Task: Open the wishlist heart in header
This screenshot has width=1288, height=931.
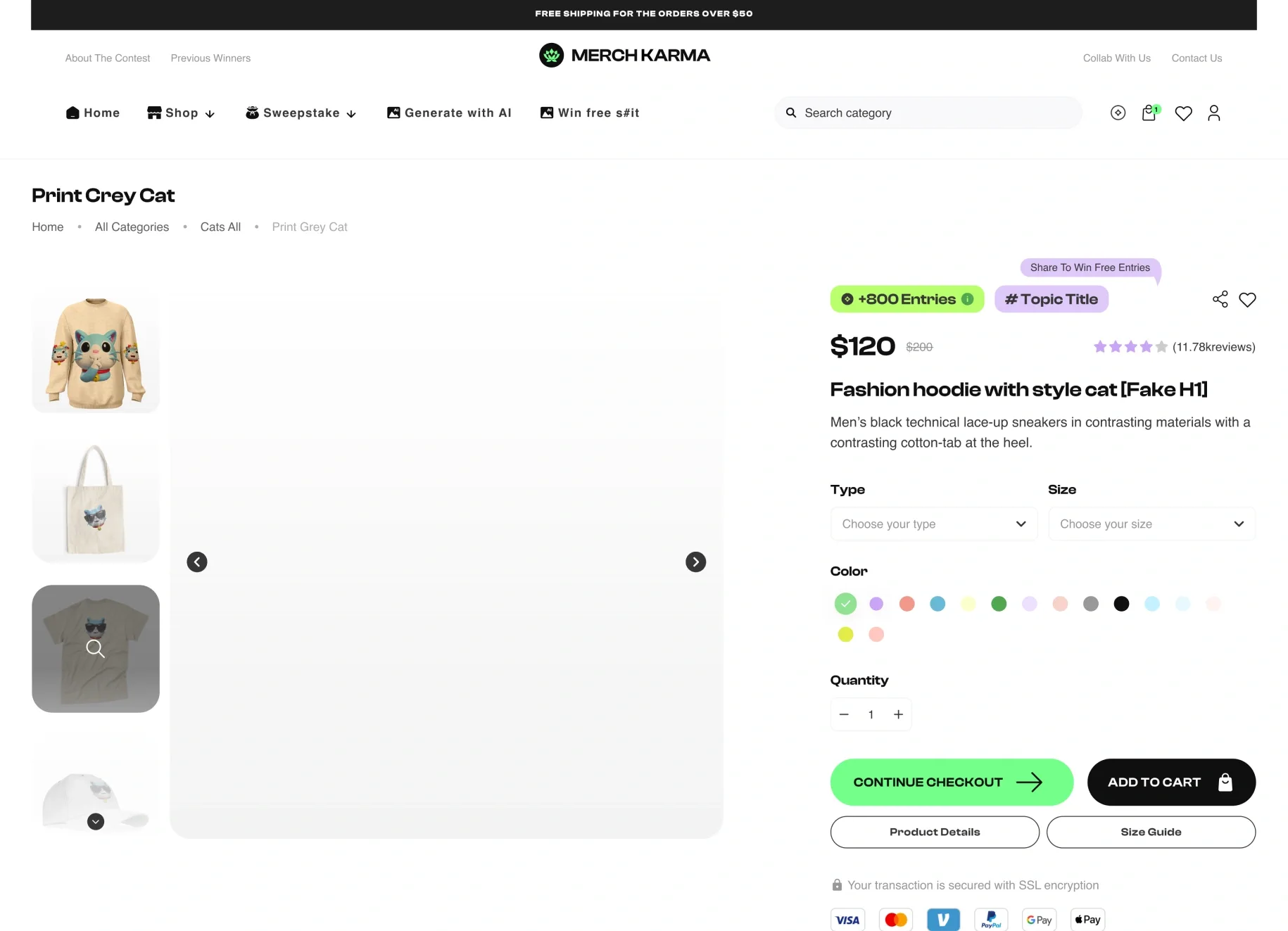Action: click(x=1183, y=113)
